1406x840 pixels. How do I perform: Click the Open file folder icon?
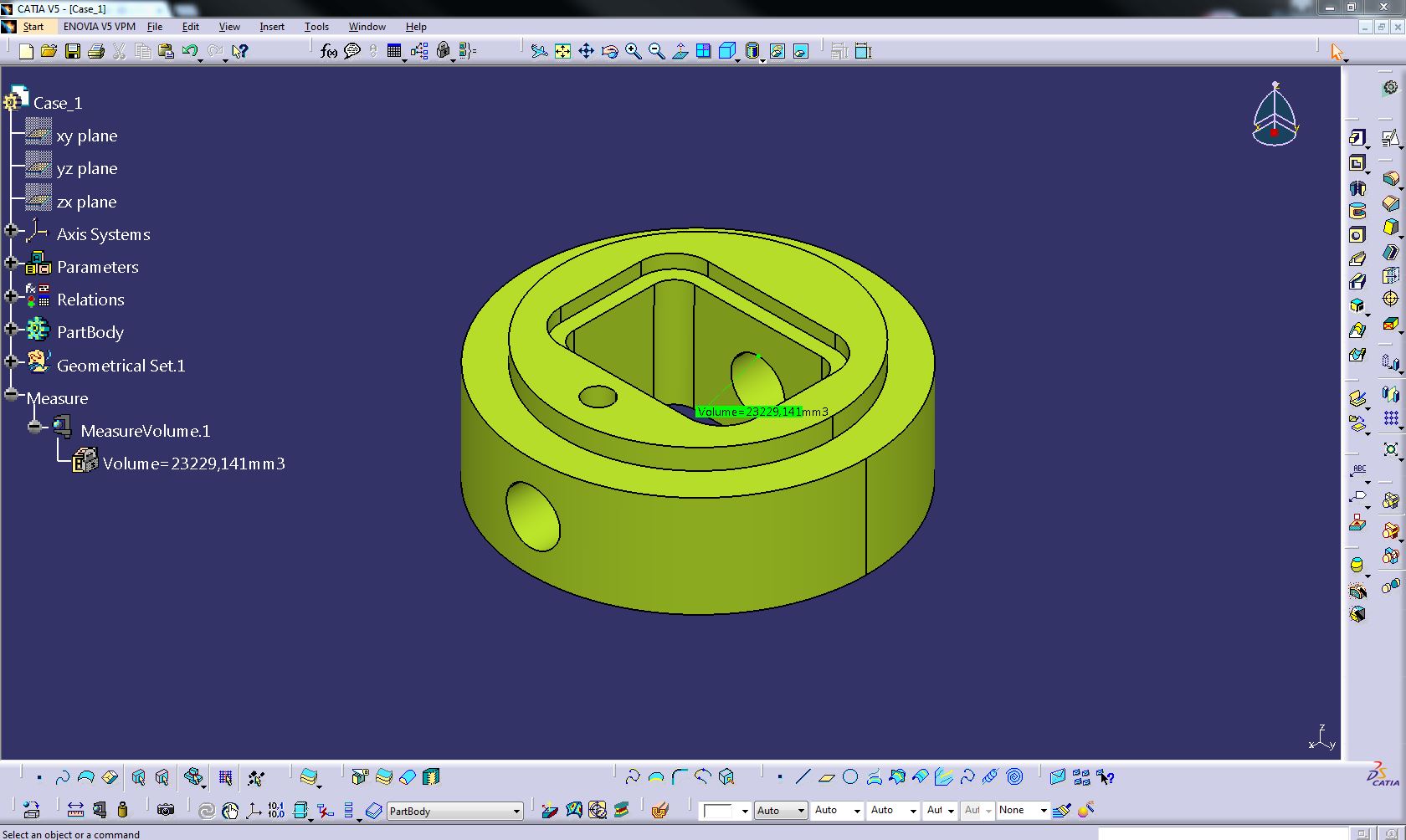click(49, 52)
